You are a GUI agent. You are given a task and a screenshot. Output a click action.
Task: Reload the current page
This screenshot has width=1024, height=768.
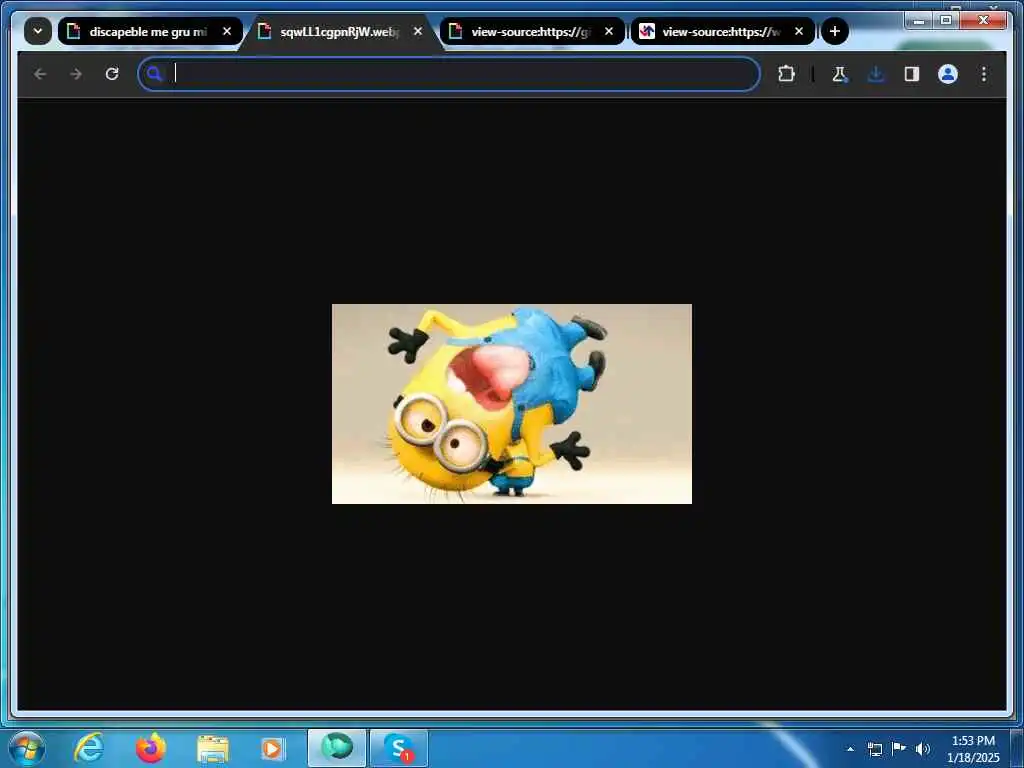(x=112, y=74)
